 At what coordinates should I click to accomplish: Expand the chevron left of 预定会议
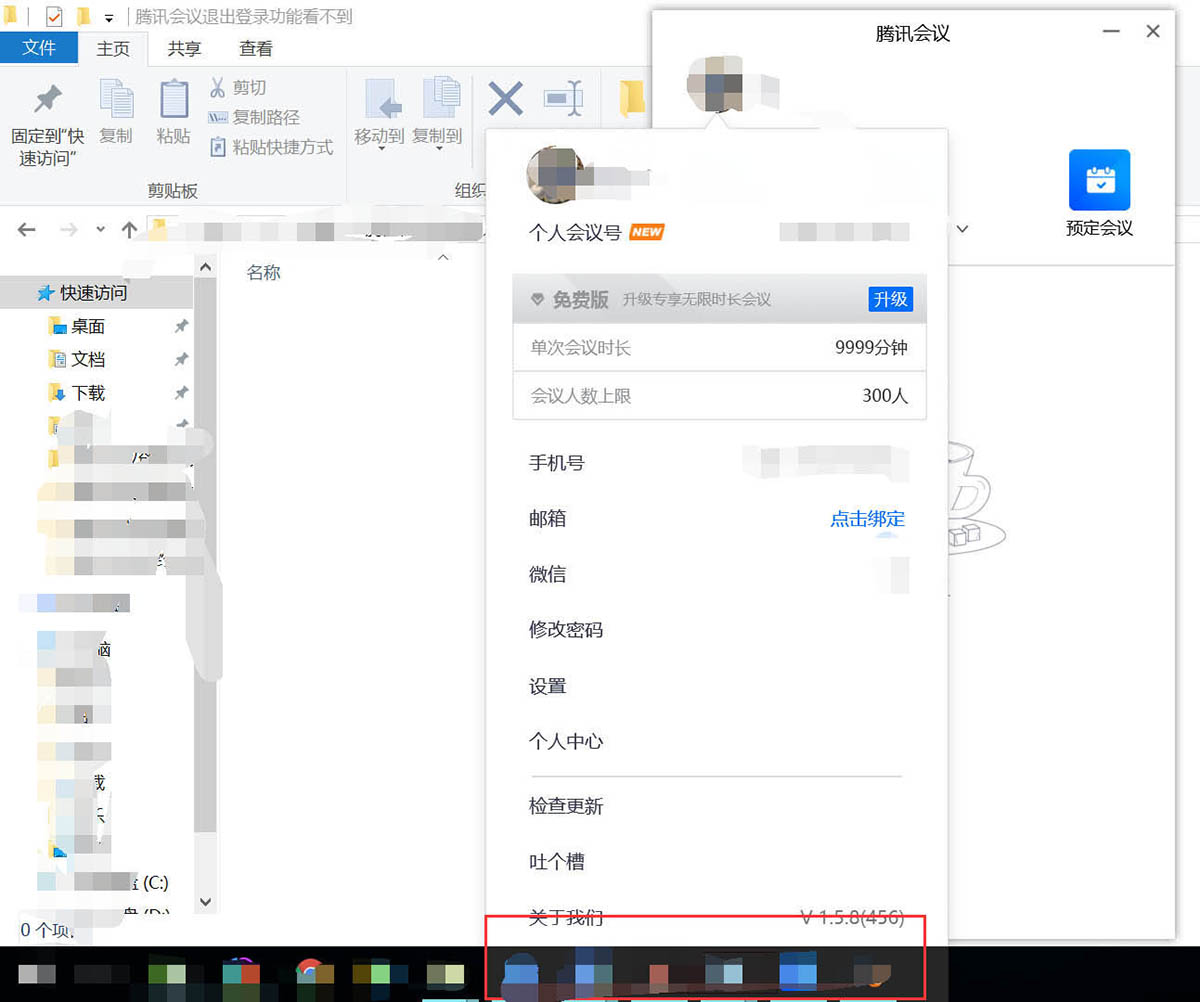962,229
